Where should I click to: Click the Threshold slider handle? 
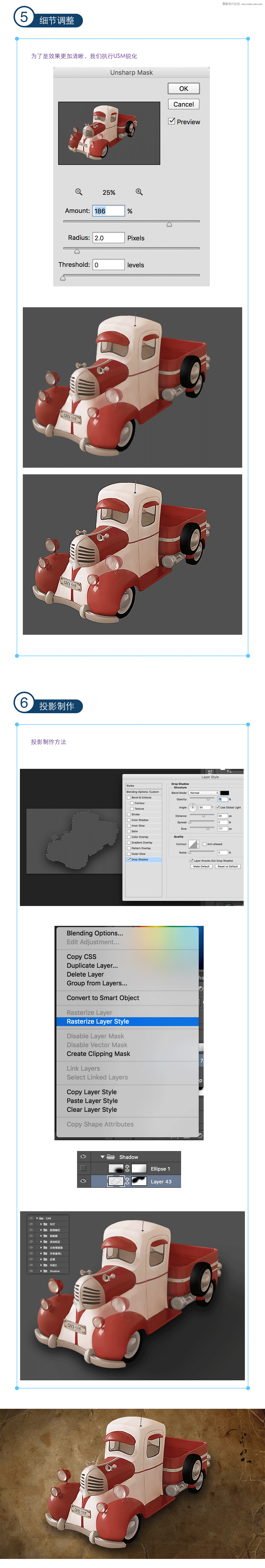(x=63, y=278)
